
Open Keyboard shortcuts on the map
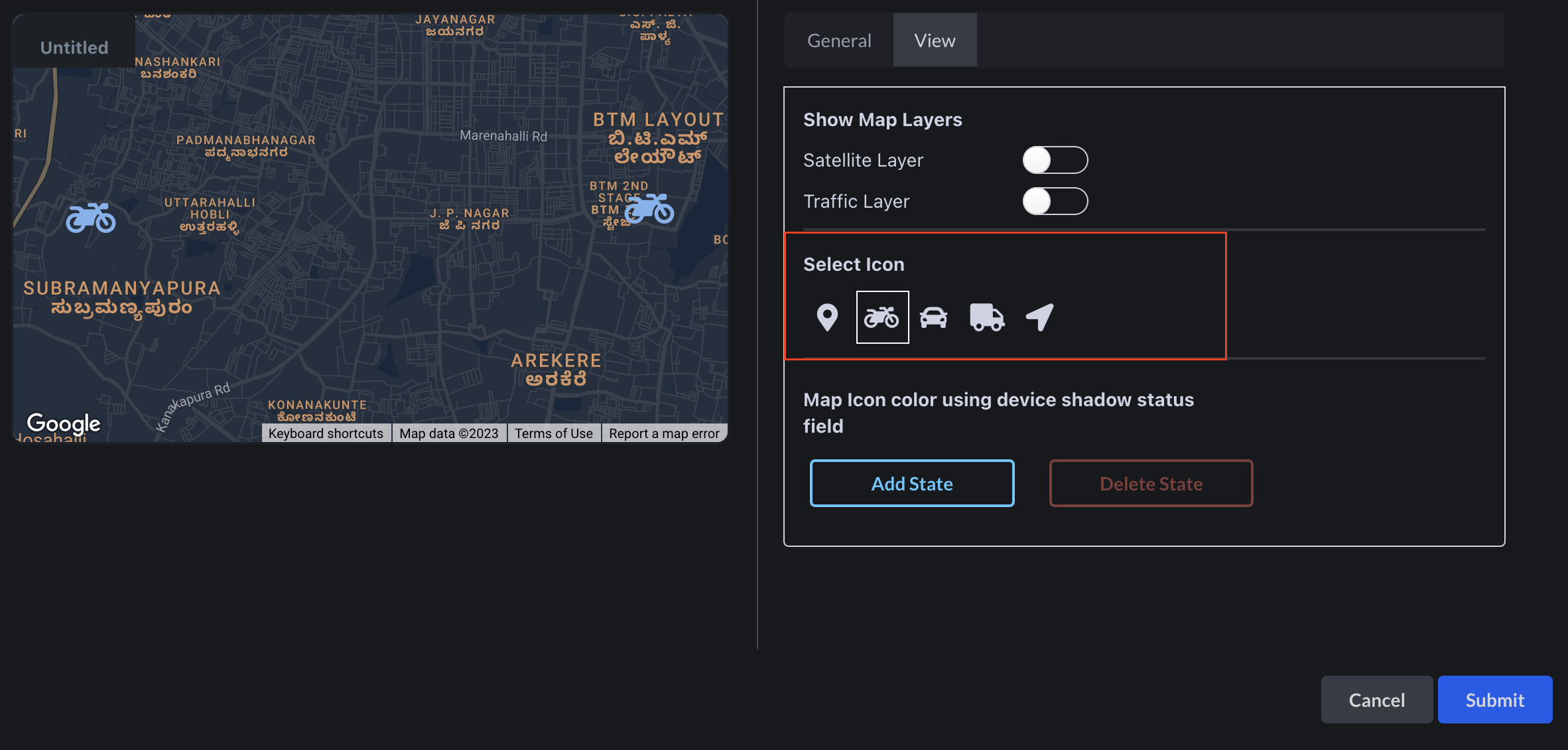pos(326,433)
